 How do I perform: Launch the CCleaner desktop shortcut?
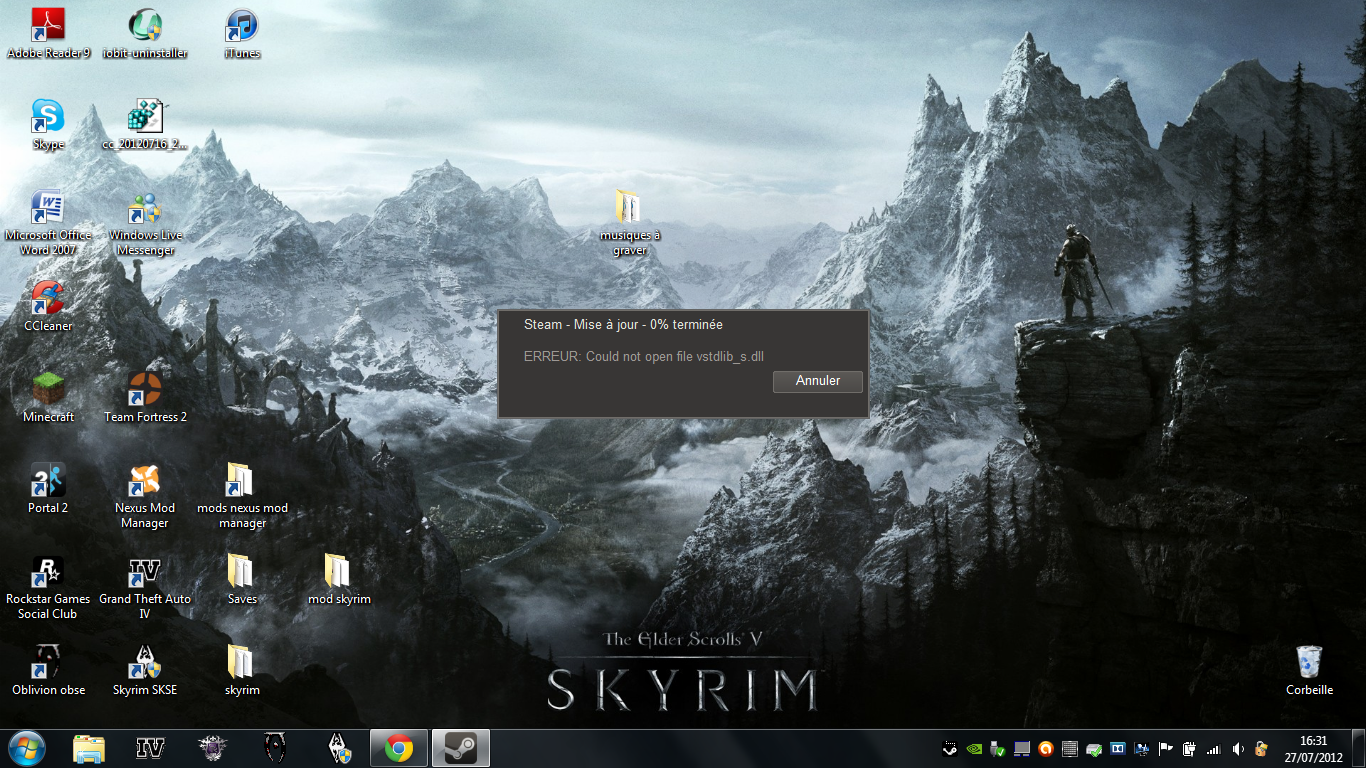pos(48,306)
